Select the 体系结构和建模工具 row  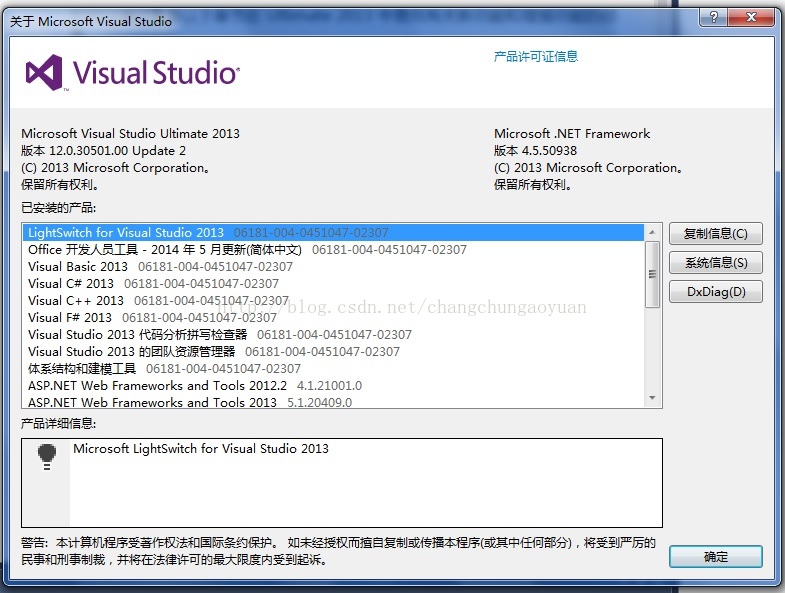click(333, 369)
